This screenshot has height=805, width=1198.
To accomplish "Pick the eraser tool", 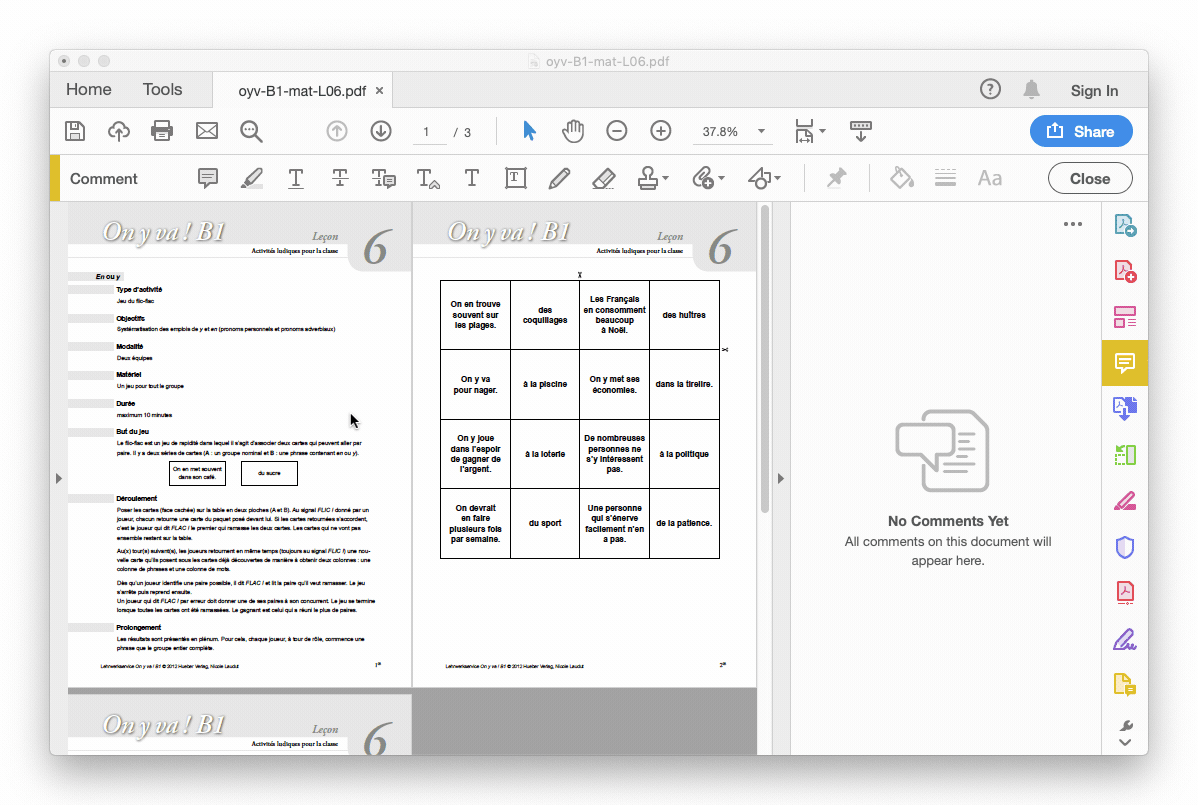I will pos(604,179).
